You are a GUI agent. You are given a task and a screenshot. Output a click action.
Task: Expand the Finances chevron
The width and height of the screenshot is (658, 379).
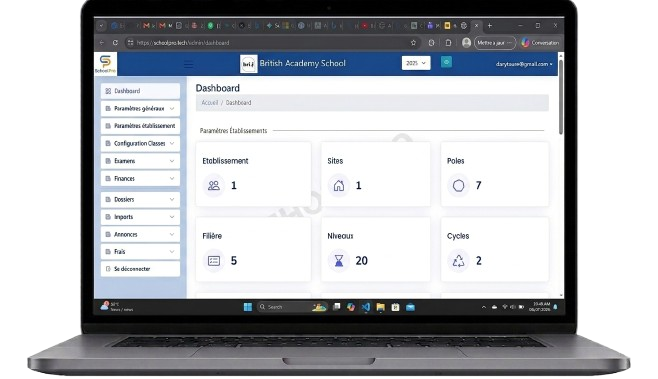click(x=172, y=179)
